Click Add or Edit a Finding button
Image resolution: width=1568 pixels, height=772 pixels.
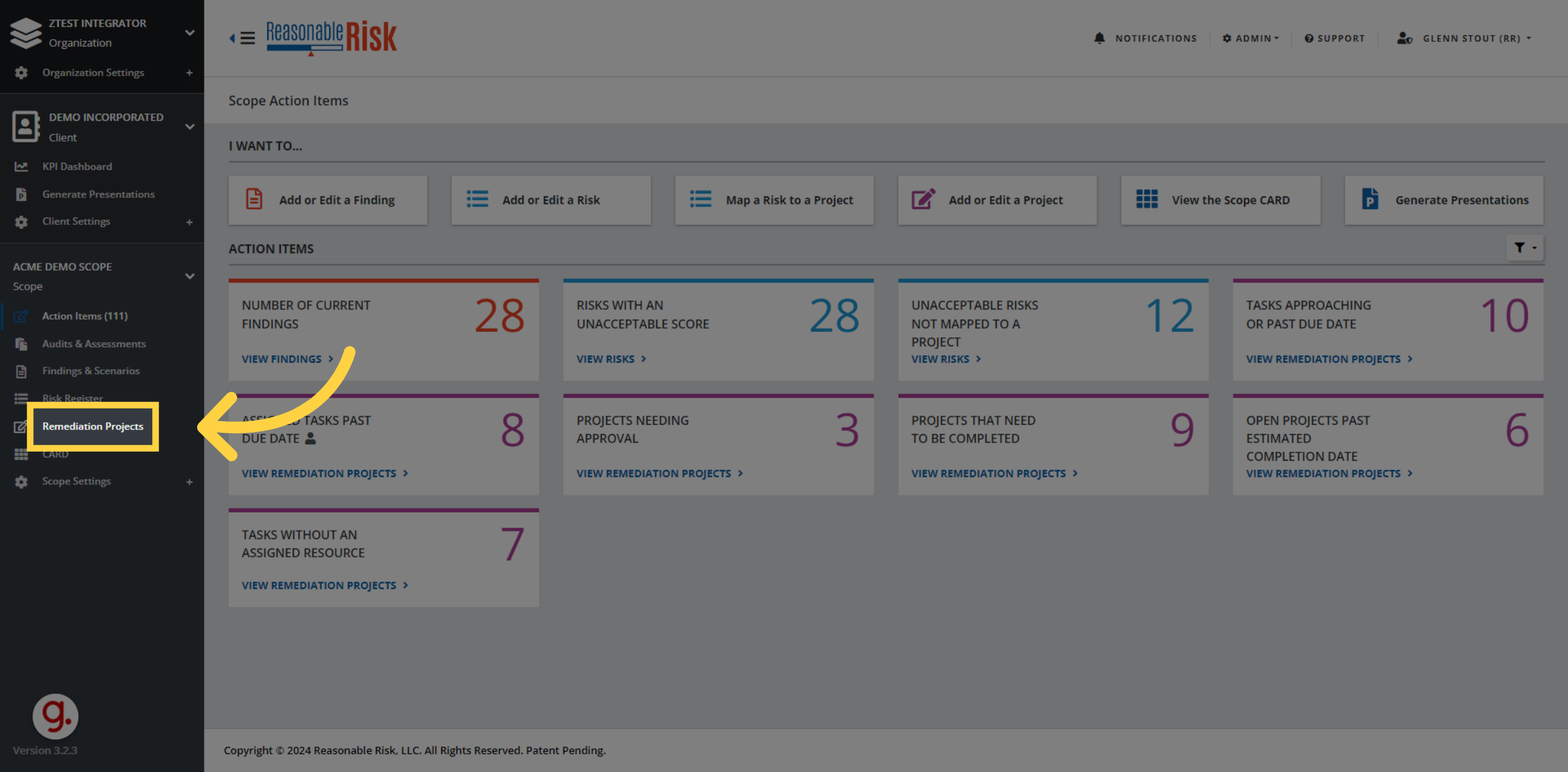[328, 200]
